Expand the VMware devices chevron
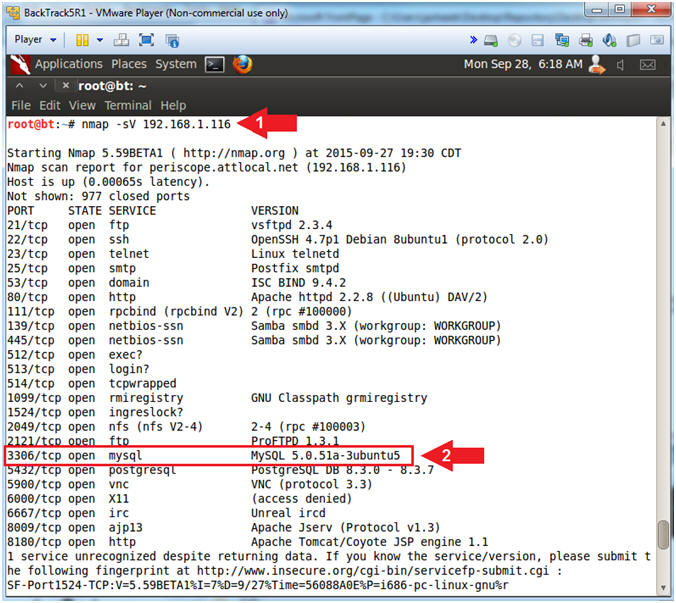The image size is (676, 603). tap(473, 40)
